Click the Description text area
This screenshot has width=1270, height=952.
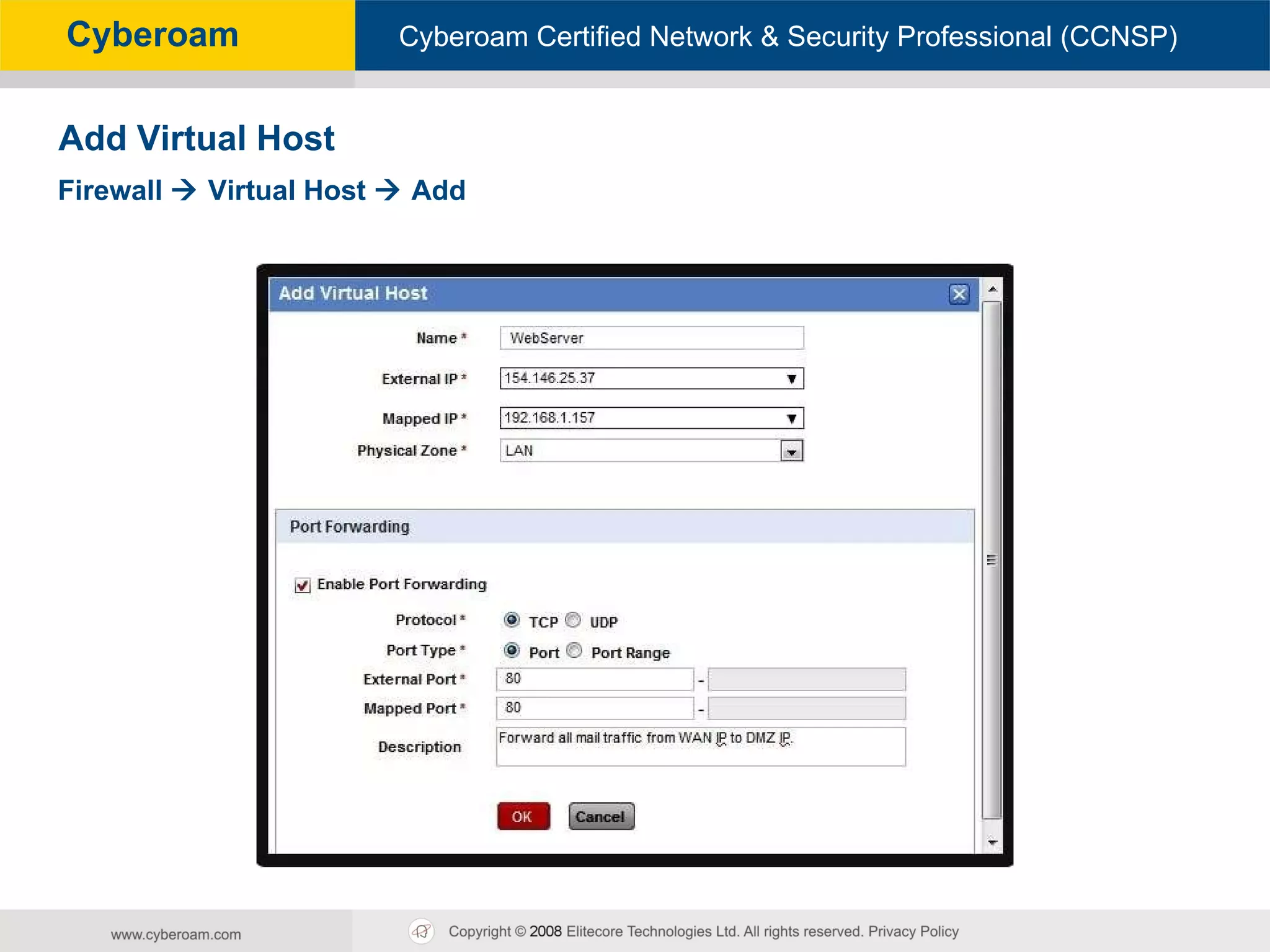point(701,747)
